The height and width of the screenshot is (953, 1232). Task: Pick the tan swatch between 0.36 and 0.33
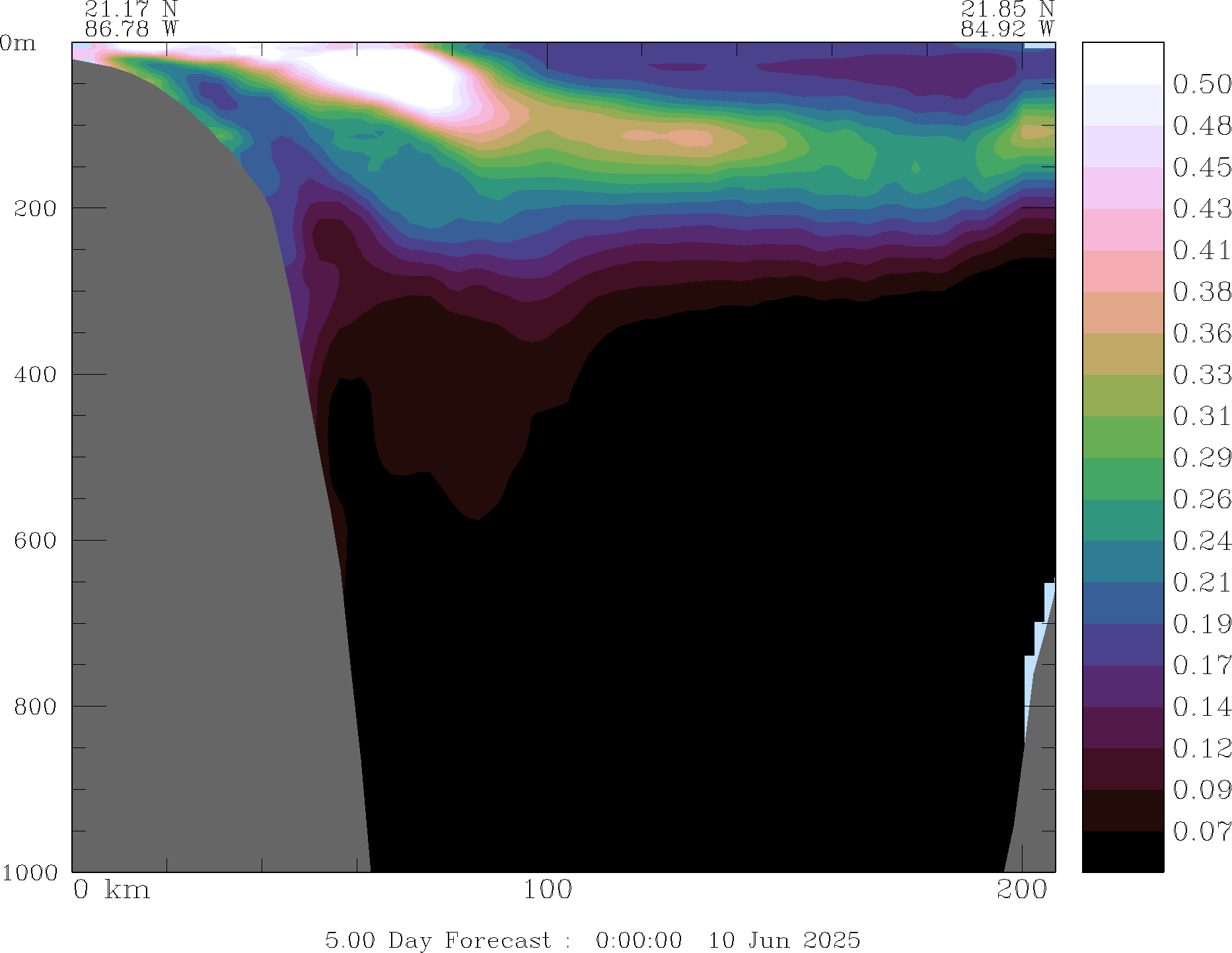tap(1122, 354)
